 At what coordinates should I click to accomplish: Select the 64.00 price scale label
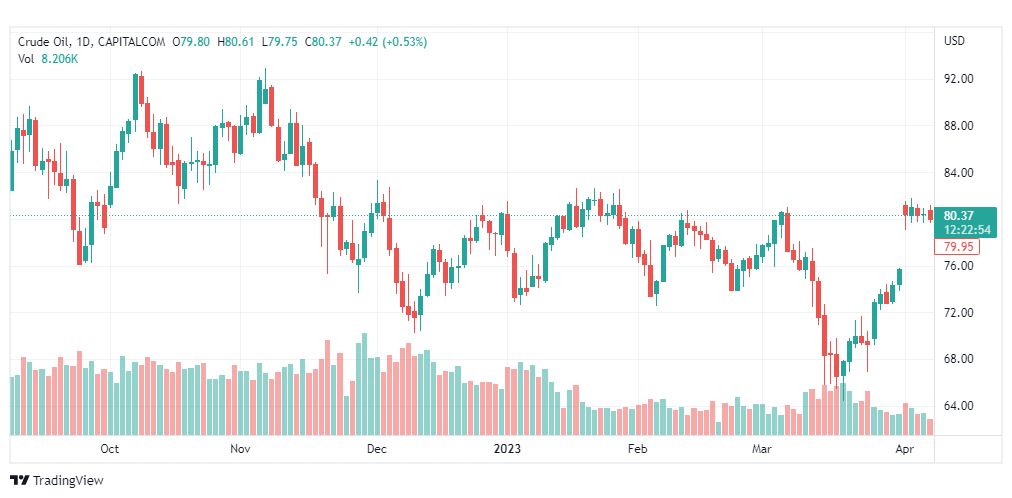(x=959, y=406)
